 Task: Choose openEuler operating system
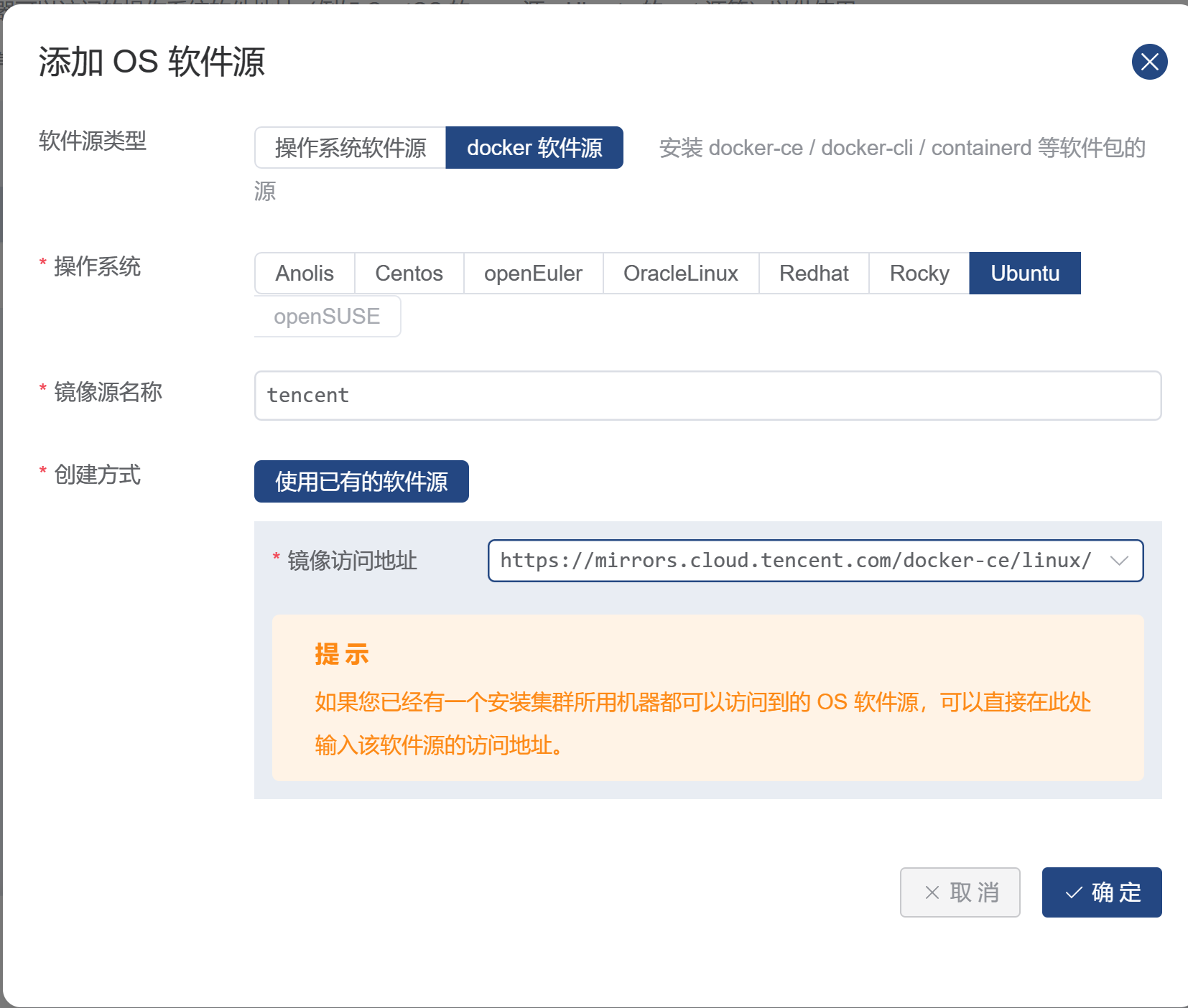534,274
